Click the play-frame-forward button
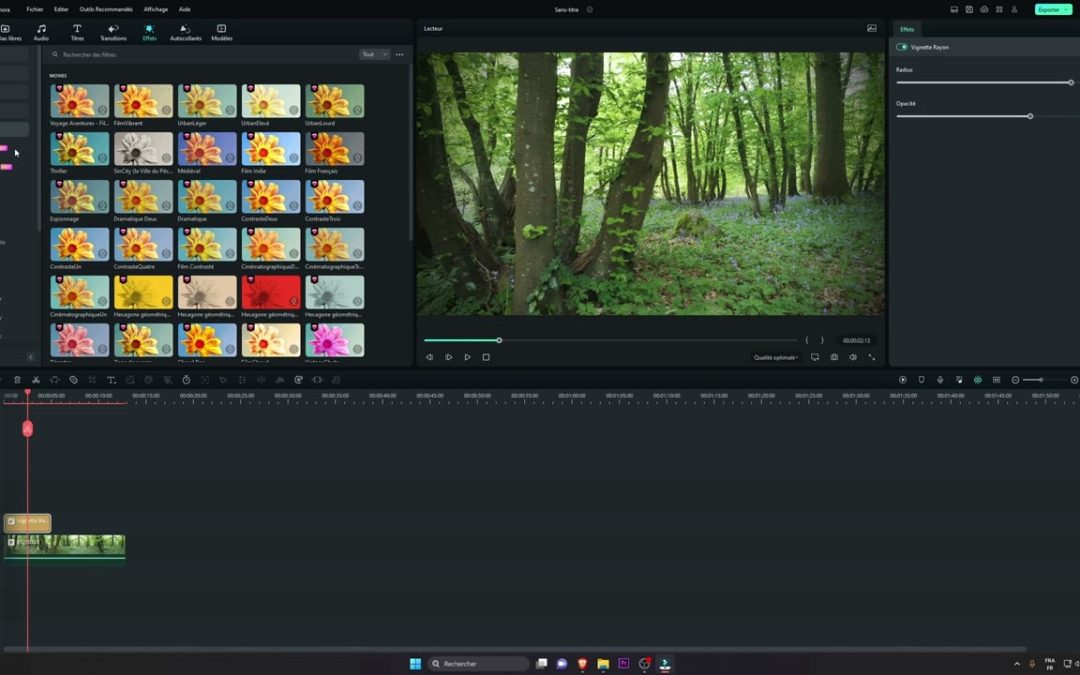Screen dimensions: 1080x675 coord(448,357)
